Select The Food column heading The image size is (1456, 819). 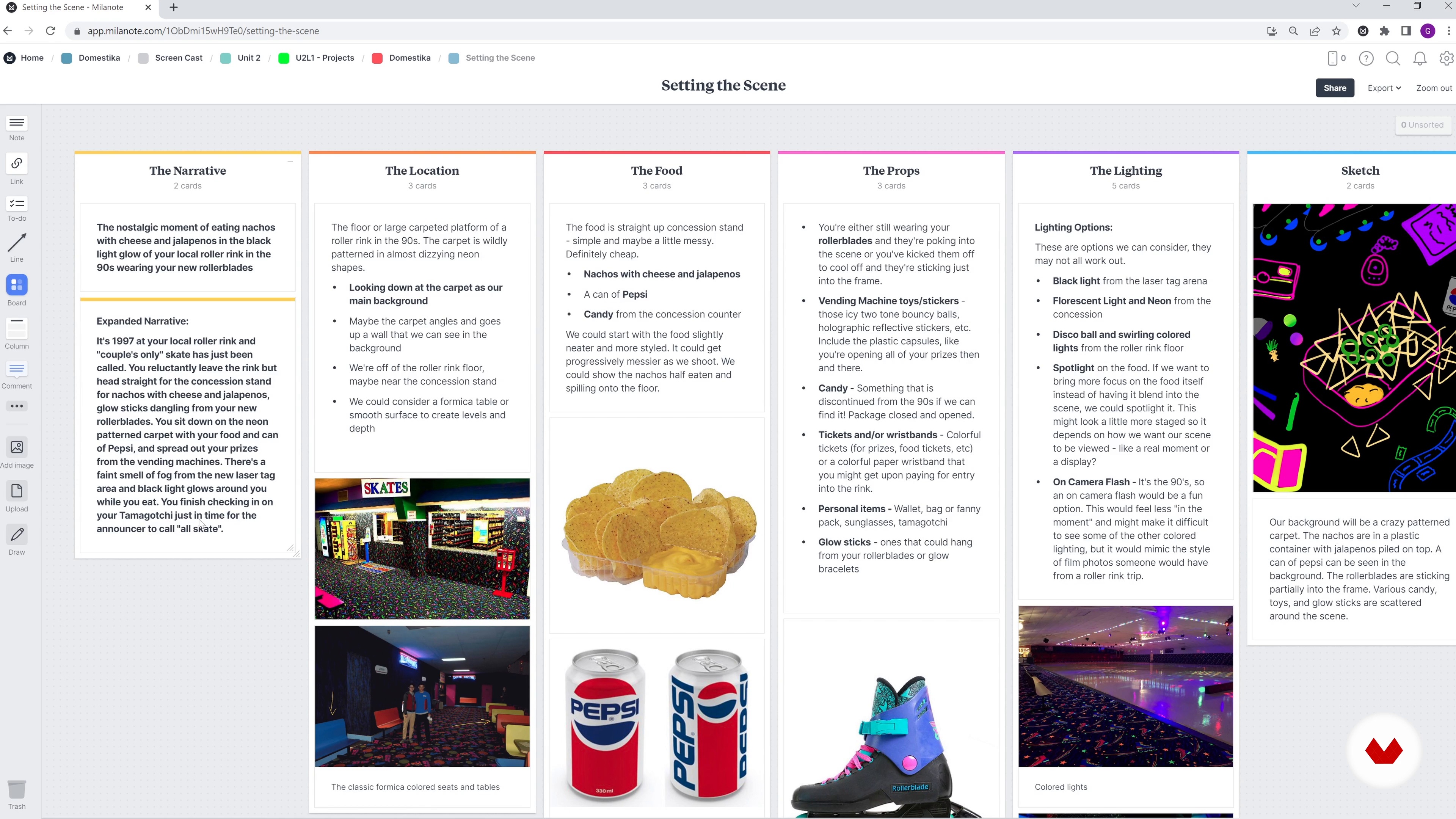[x=657, y=171]
